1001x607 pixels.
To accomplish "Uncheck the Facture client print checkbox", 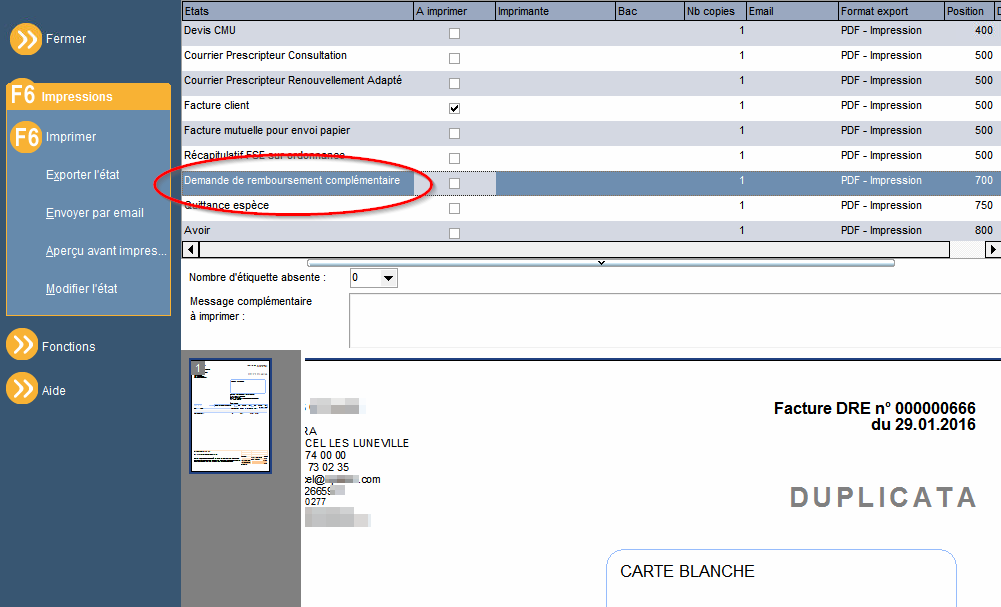I will click(x=455, y=109).
